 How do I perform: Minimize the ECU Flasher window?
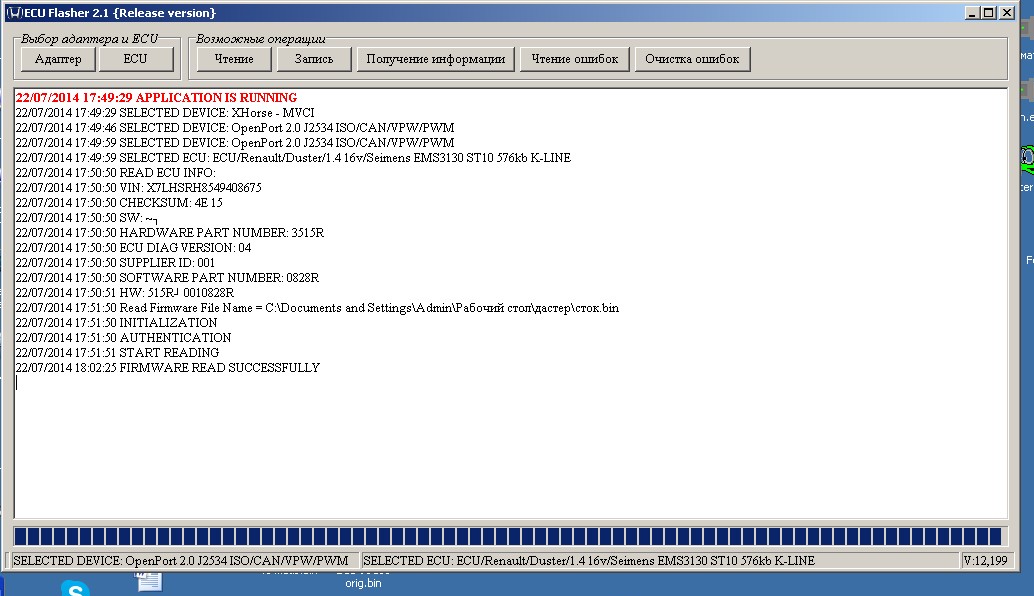coord(972,13)
